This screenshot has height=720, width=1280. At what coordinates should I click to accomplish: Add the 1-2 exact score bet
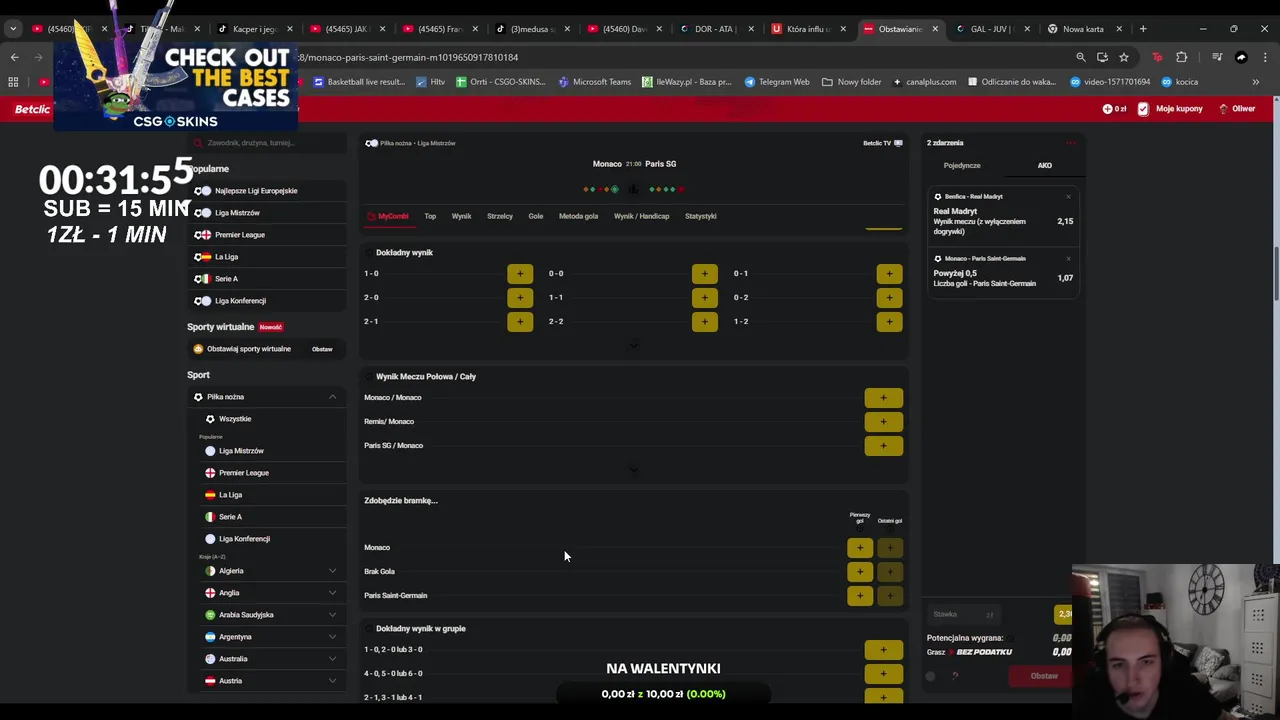tap(889, 321)
